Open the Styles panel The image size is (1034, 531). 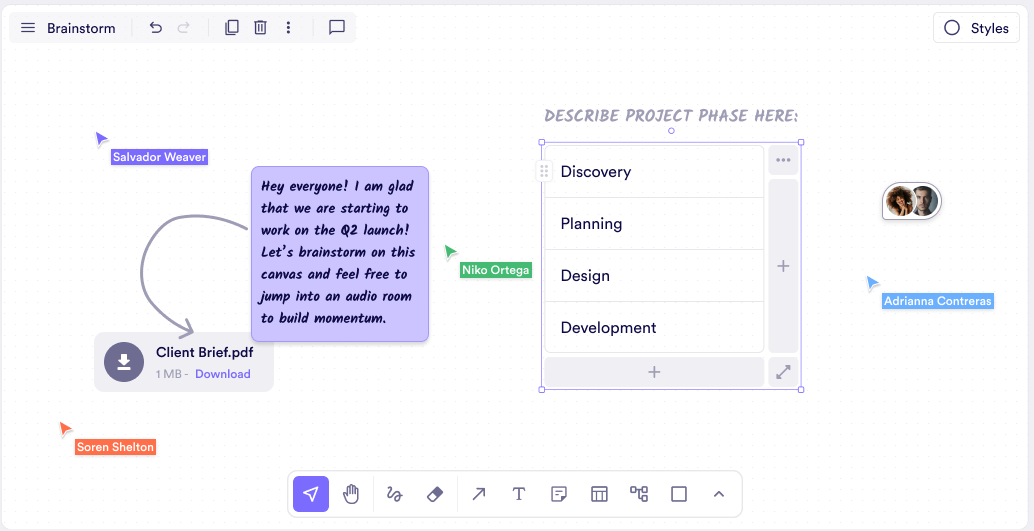click(x=977, y=28)
